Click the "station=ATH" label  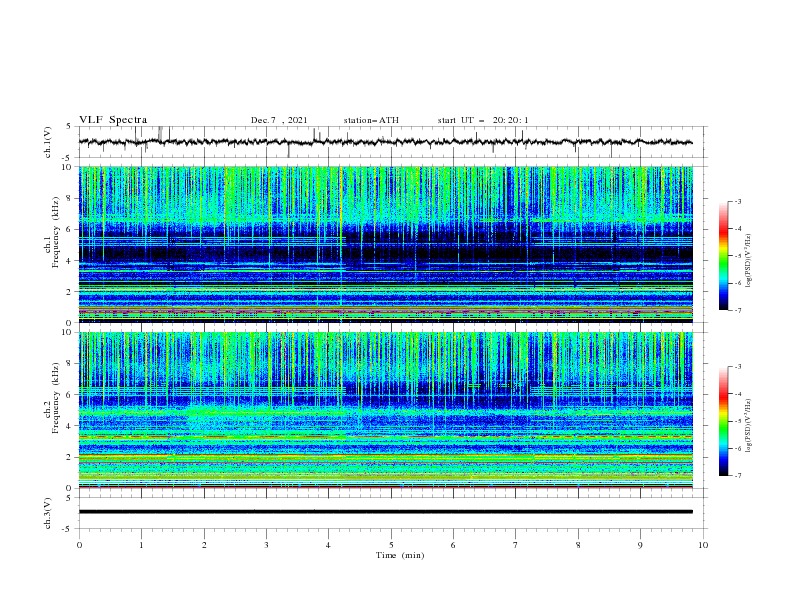pos(371,120)
